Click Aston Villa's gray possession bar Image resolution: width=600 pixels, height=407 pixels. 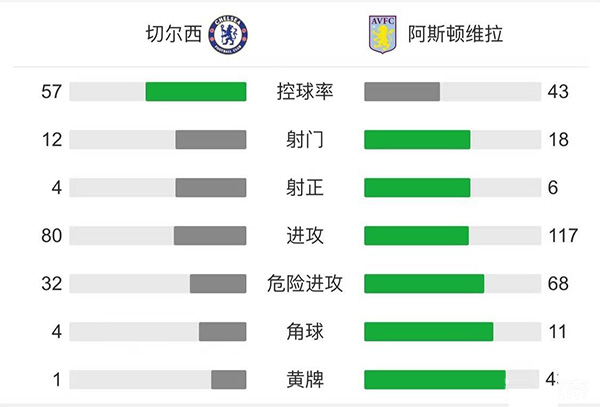coord(402,92)
